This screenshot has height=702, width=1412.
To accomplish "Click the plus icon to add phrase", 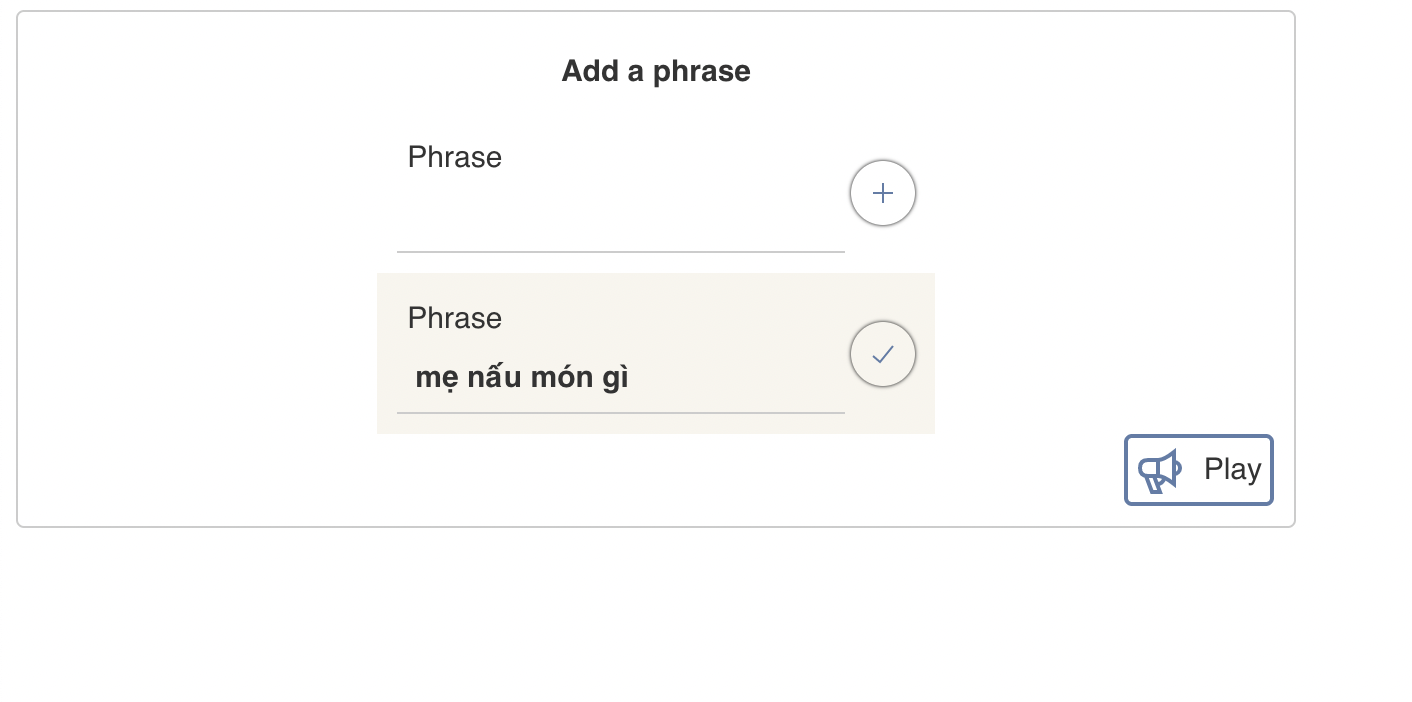I will tap(883, 193).
